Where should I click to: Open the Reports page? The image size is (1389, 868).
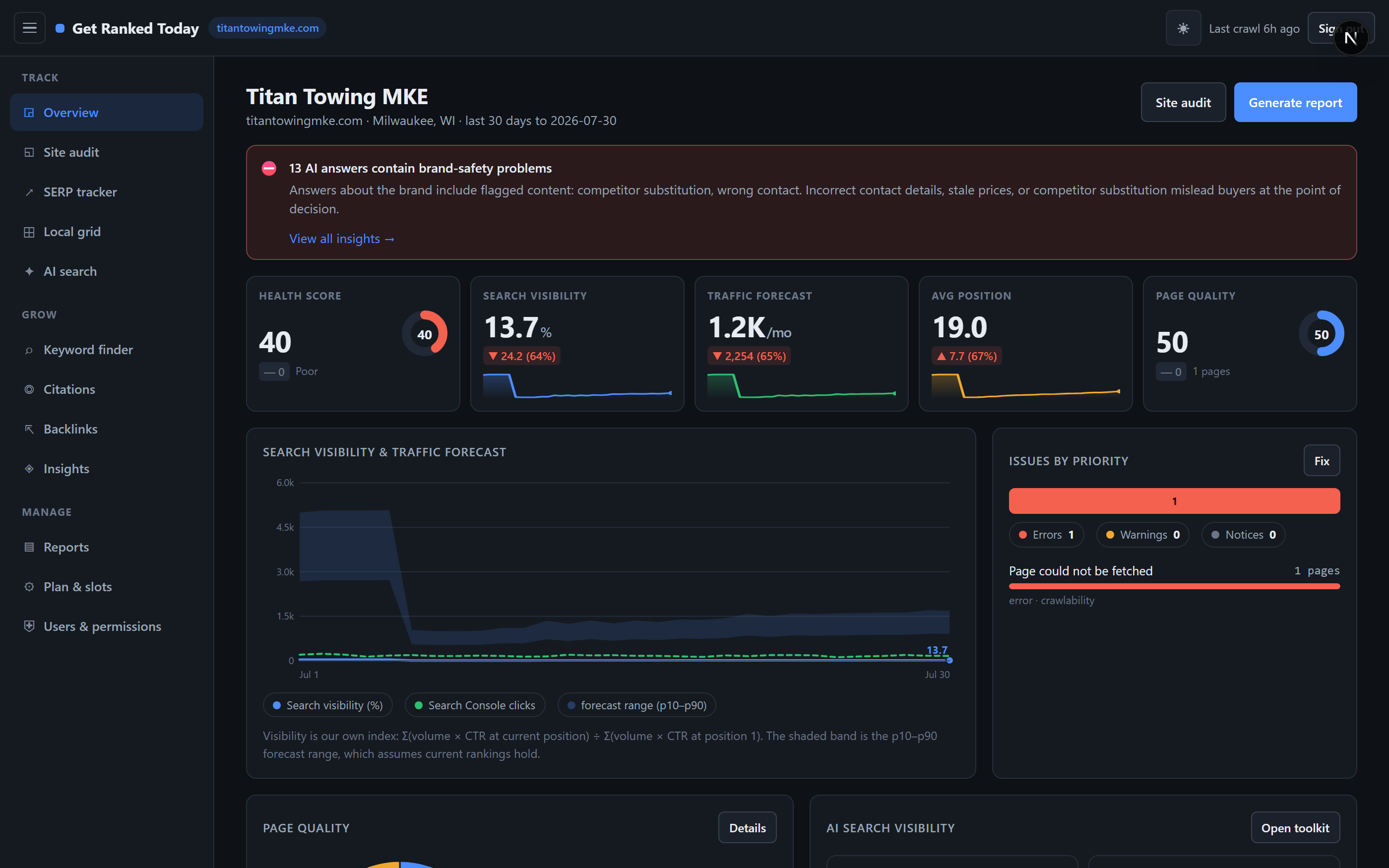(106, 547)
